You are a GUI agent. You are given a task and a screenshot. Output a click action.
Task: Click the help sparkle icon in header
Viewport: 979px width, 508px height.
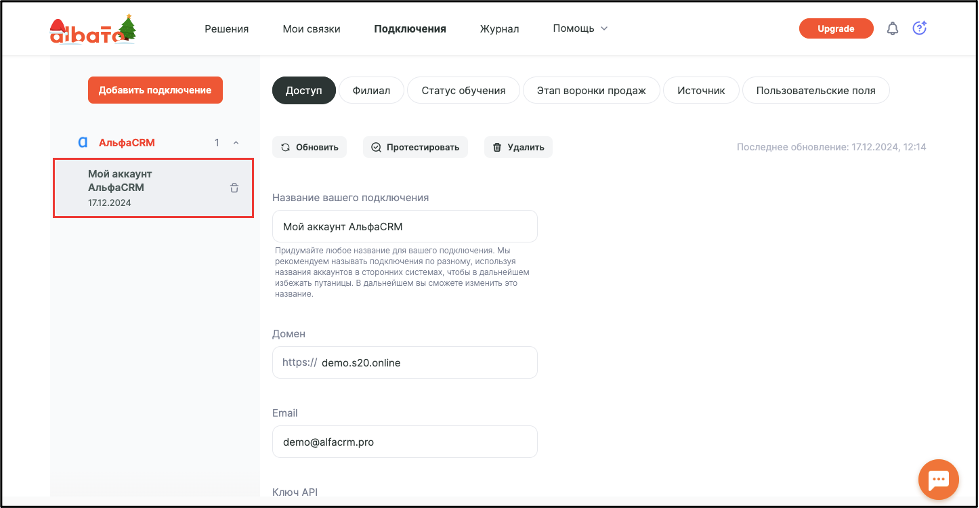[x=919, y=28]
